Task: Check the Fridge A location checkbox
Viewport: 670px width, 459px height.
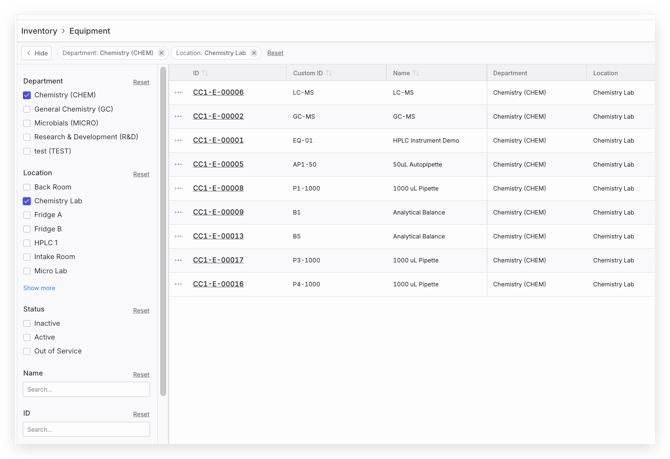Action: 27,215
